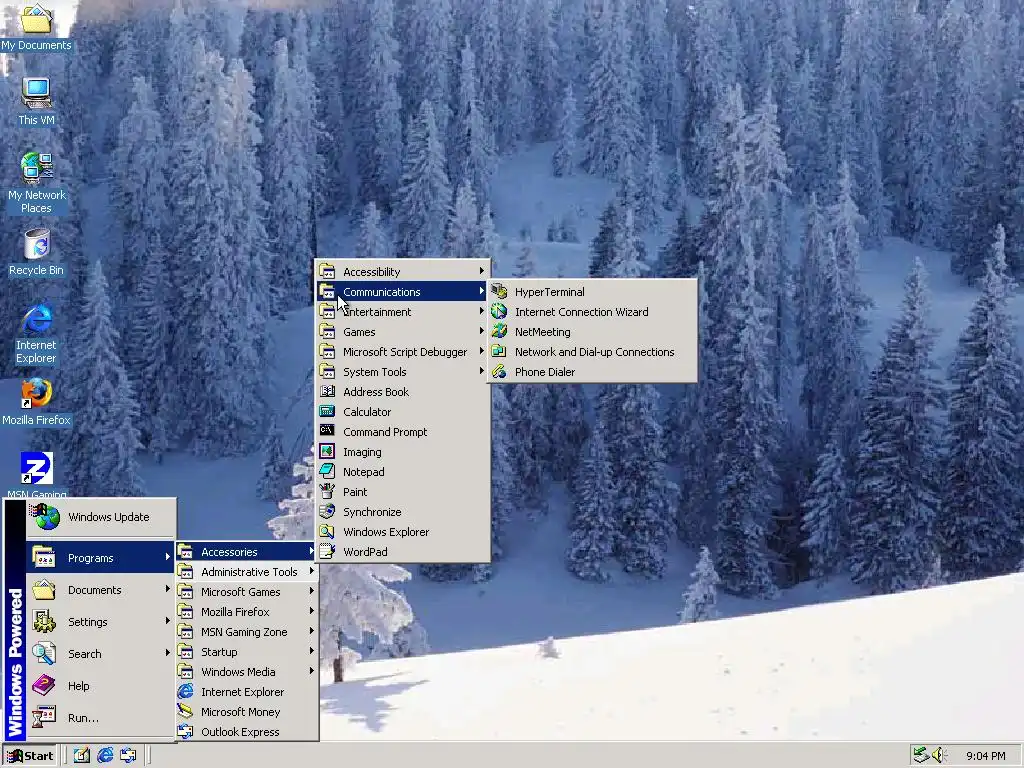
Task: Click the HyperTerminal icon in Communications
Action: click(x=499, y=291)
